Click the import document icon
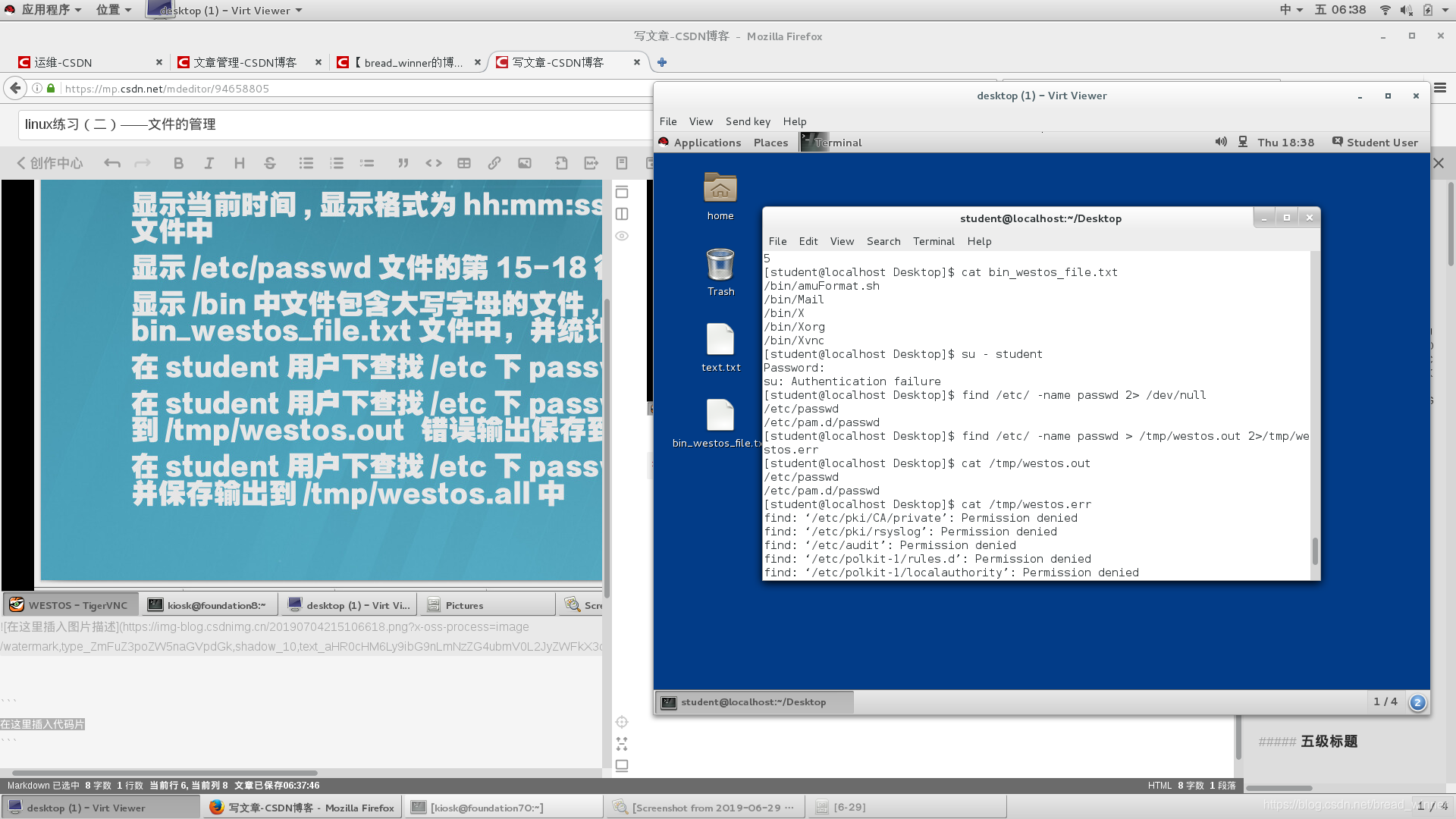 click(561, 163)
